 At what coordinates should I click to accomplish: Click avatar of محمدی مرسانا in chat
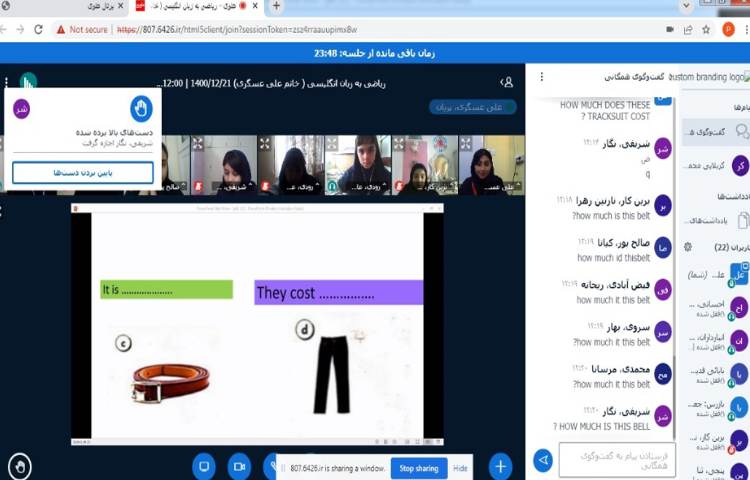coord(663,374)
